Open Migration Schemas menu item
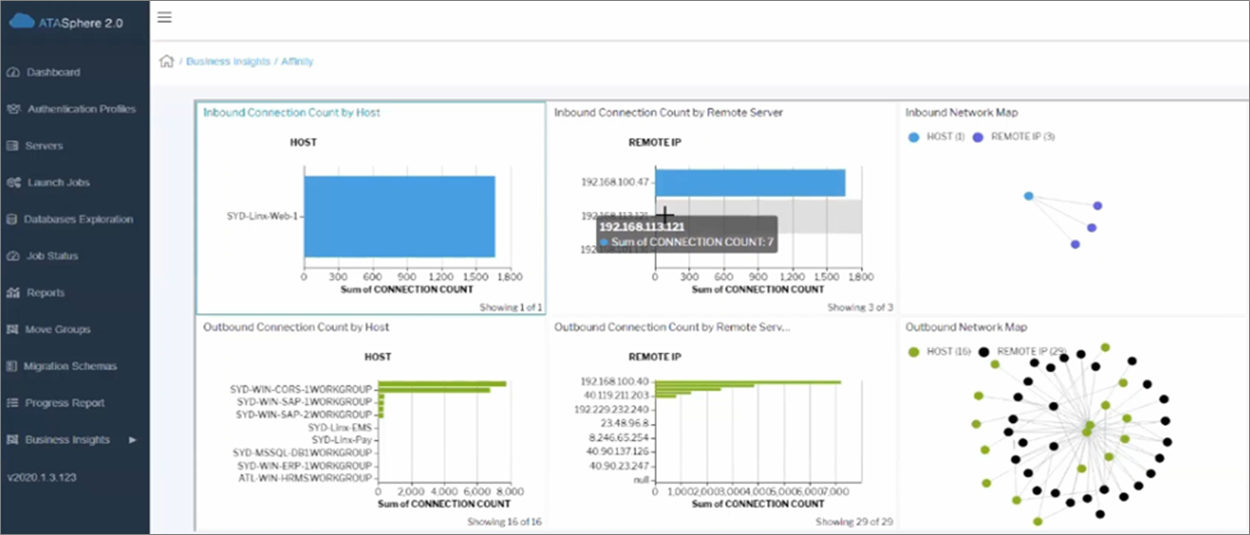 point(70,366)
